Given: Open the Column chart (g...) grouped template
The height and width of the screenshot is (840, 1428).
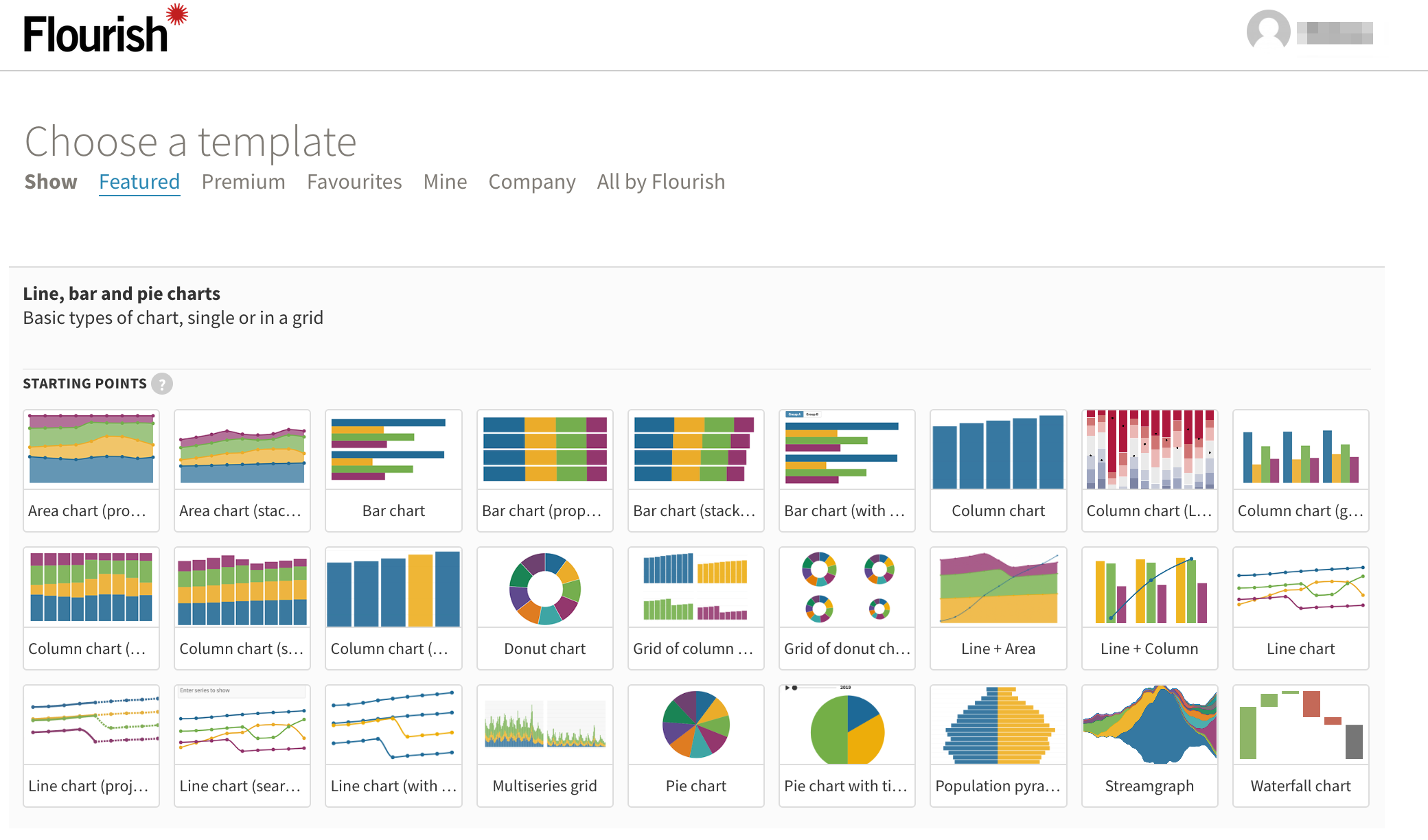Looking at the screenshot, I should [x=1301, y=471].
